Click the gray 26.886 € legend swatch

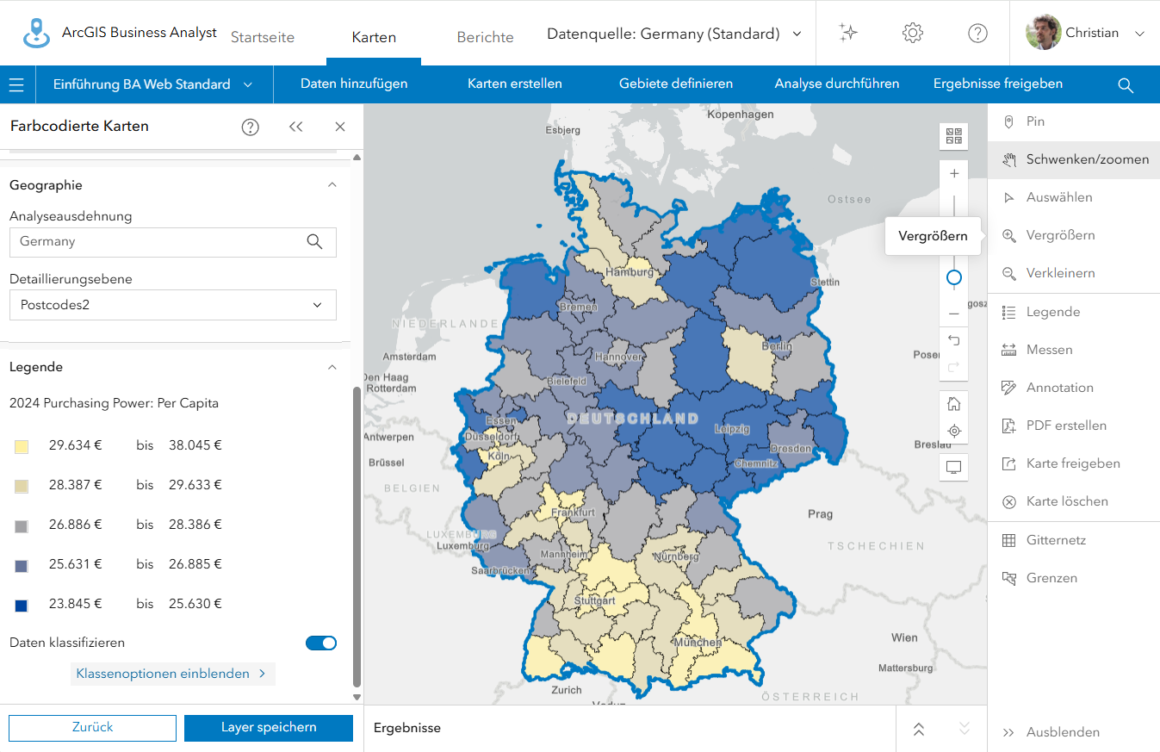[21, 526]
